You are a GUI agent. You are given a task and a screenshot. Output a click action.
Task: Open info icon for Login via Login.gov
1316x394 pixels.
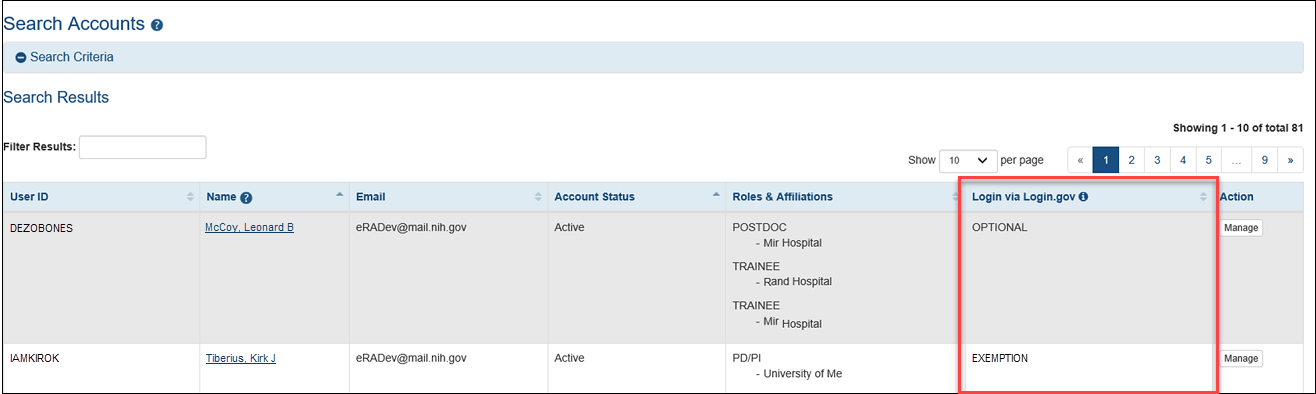pos(1083,197)
